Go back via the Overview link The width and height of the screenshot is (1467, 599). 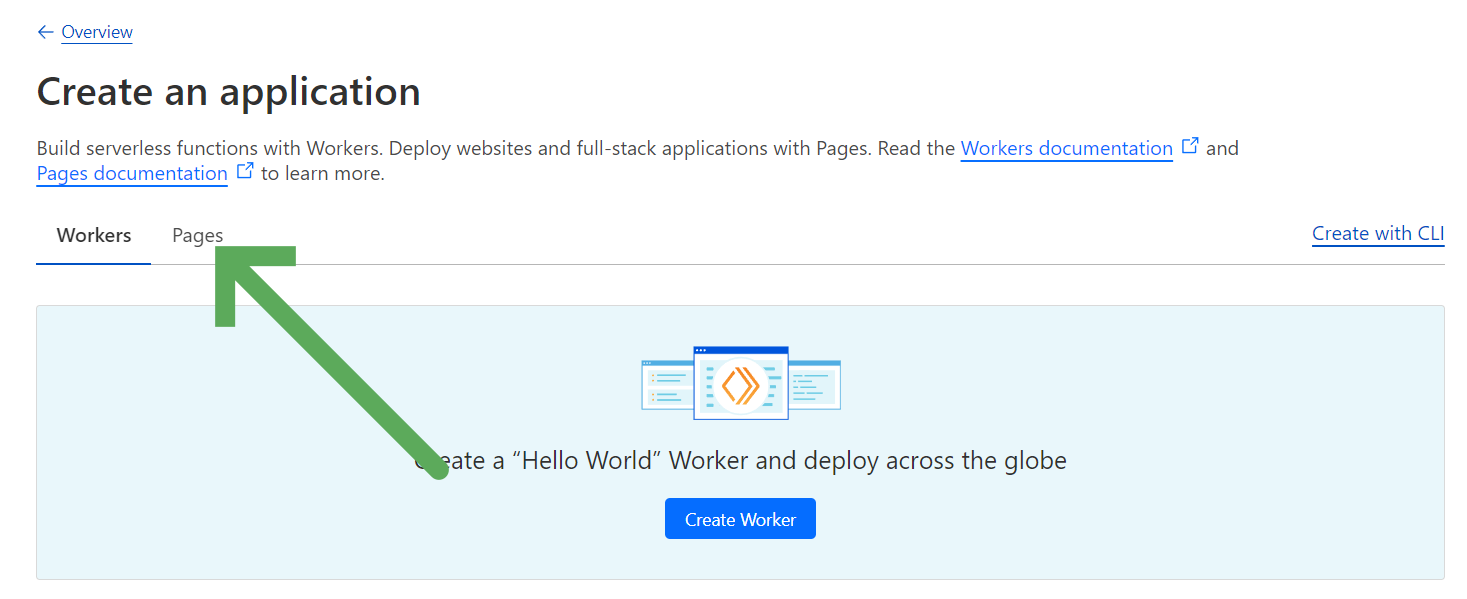(x=97, y=31)
